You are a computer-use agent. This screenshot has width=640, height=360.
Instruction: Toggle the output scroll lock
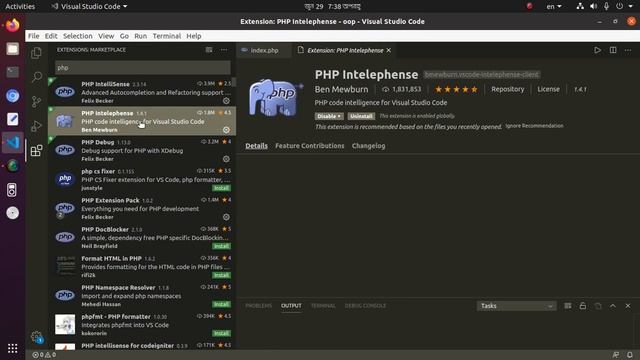[583, 306]
